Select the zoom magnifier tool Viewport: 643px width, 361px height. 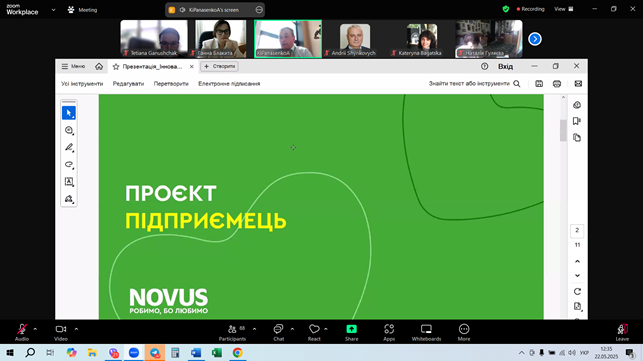pyautogui.click(x=69, y=130)
